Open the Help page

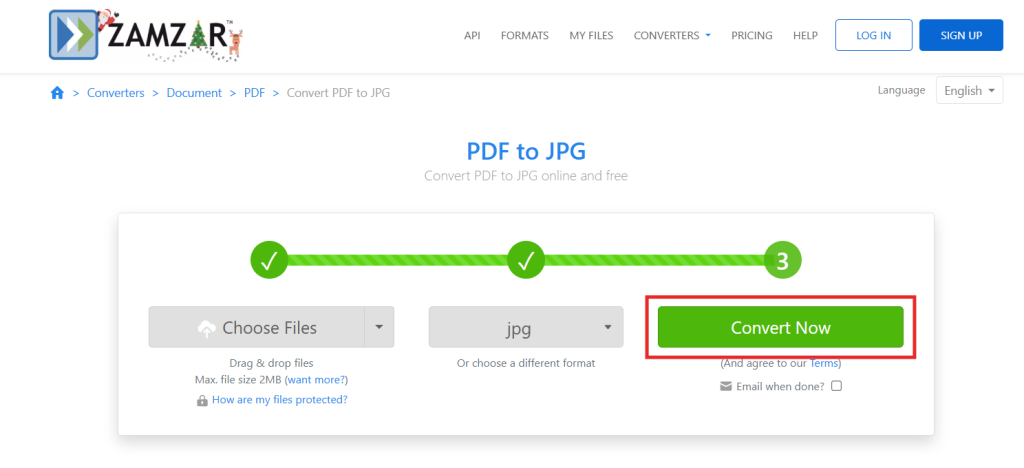pyautogui.click(x=805, y=35)
